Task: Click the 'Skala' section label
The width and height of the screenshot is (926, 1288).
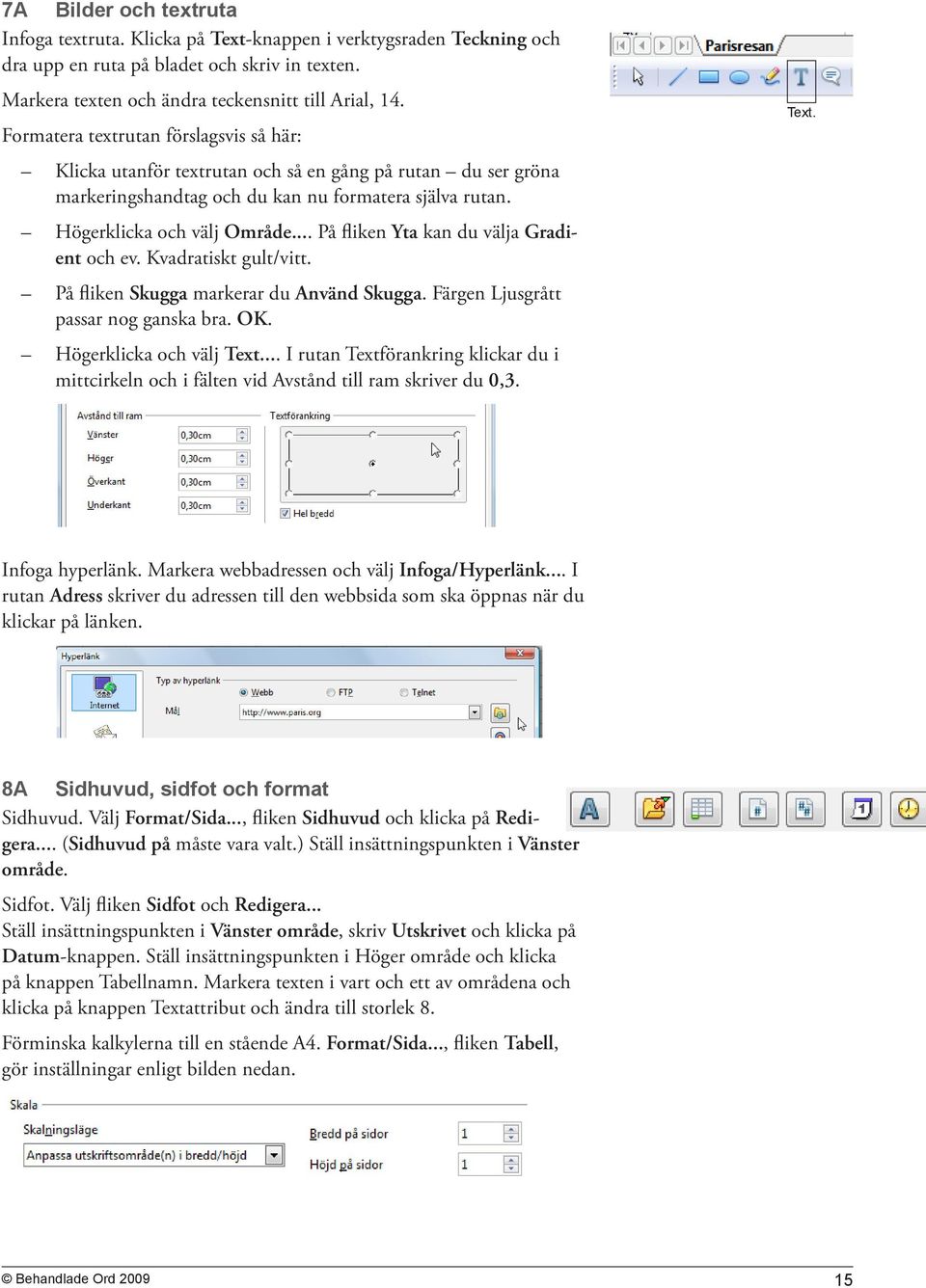Action: pos(24,1105)
